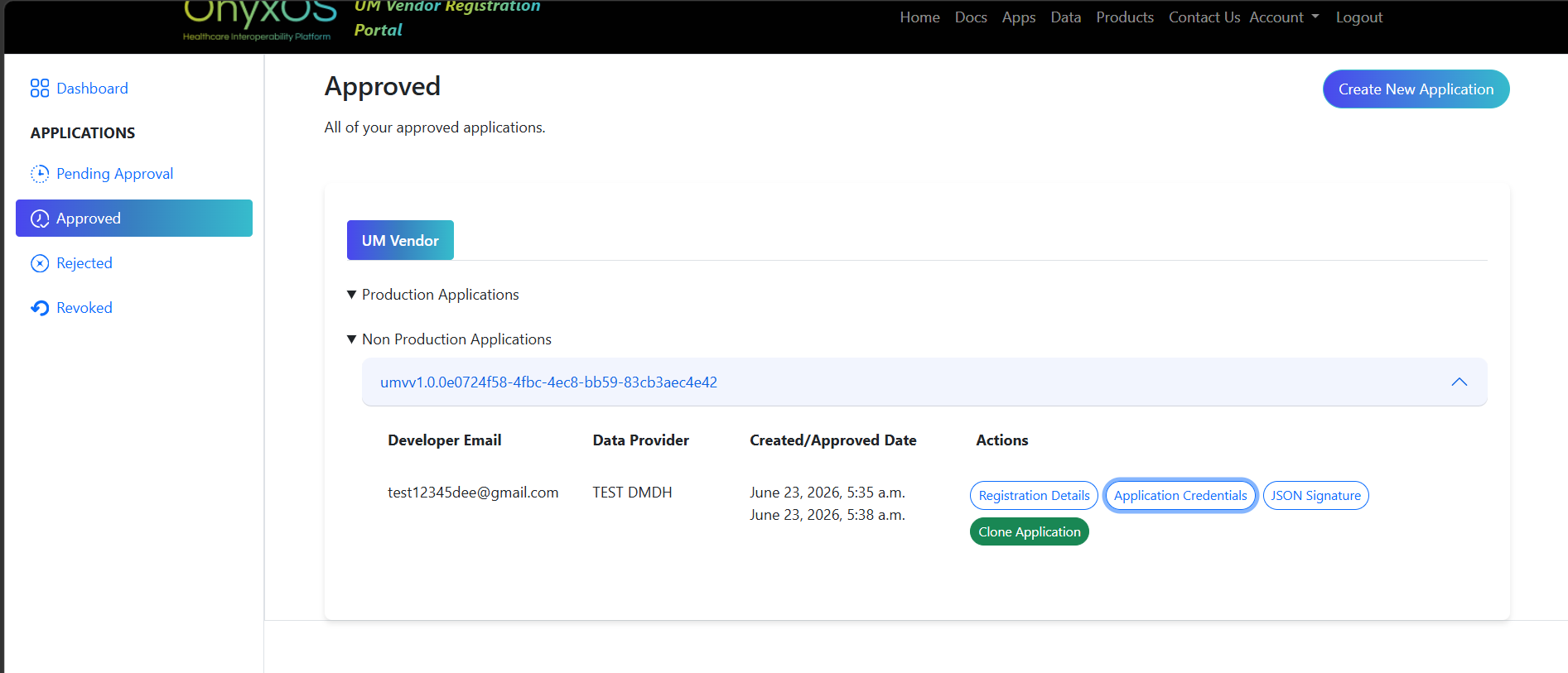Click Create New Application button

pos(1416,89)
